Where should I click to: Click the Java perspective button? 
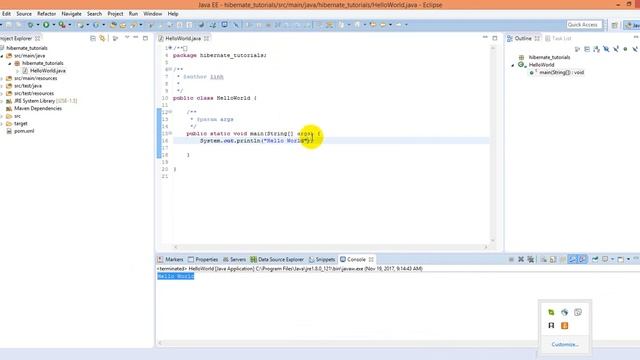pyautogui.click(x=633, y=25)
